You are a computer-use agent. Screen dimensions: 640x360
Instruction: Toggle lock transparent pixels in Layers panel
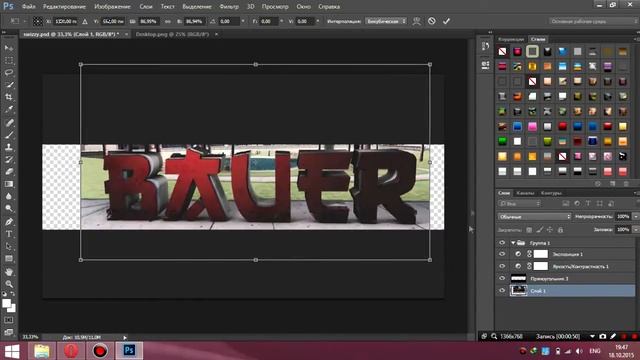coord(529,230)
